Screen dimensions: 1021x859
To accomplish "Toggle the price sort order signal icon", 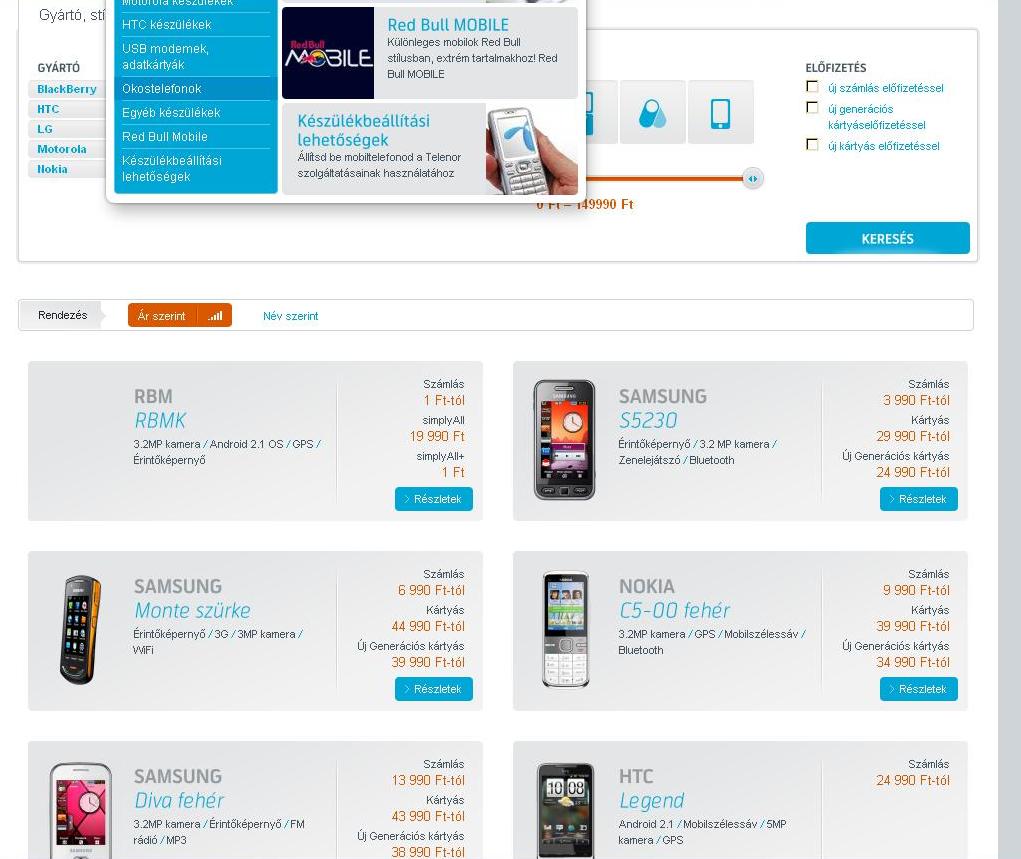I will pos(215,316).
